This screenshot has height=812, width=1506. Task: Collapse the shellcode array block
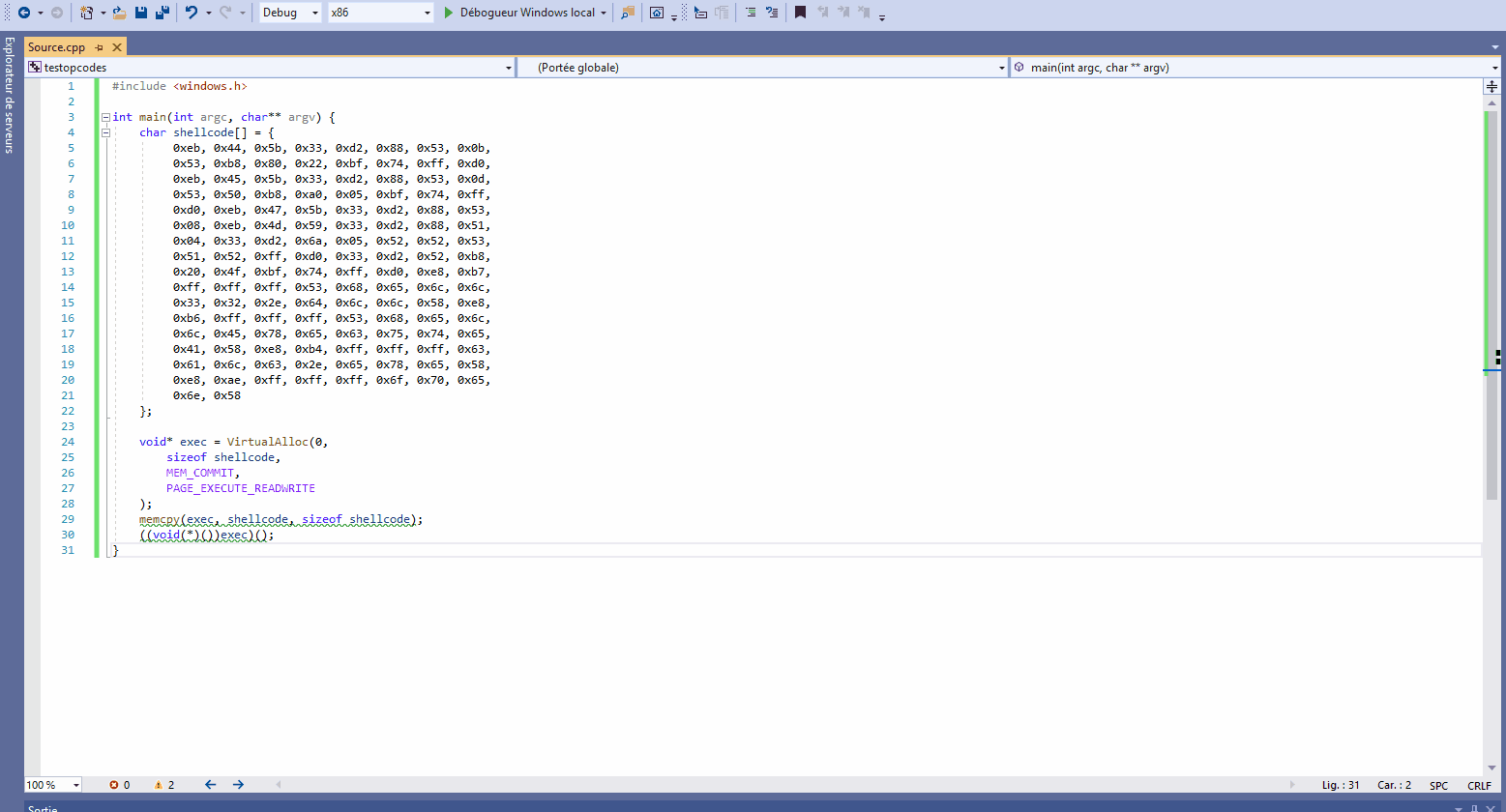click(x=105, y=132)
